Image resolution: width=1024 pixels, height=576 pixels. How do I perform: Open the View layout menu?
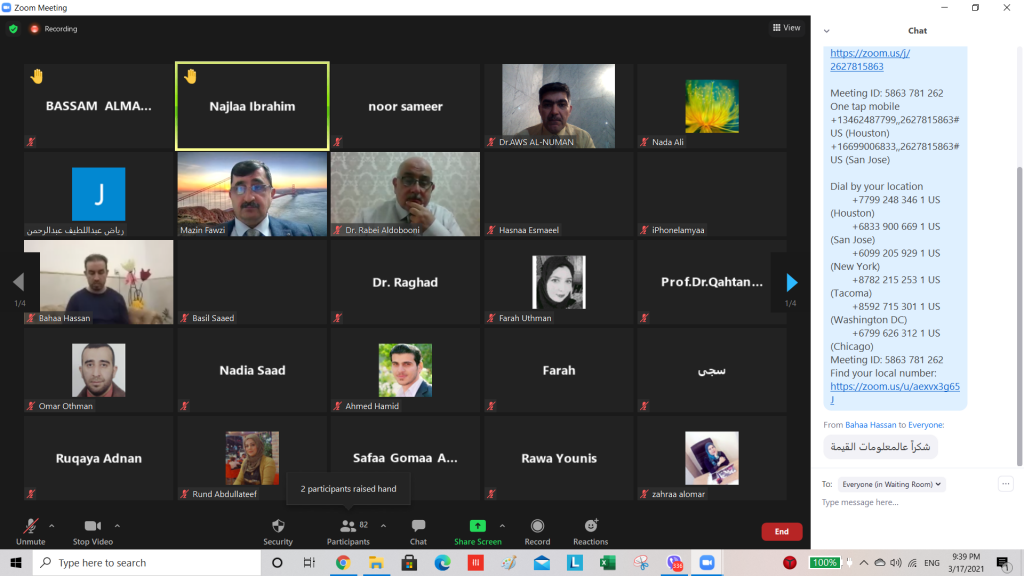click(x=786, y=28)
